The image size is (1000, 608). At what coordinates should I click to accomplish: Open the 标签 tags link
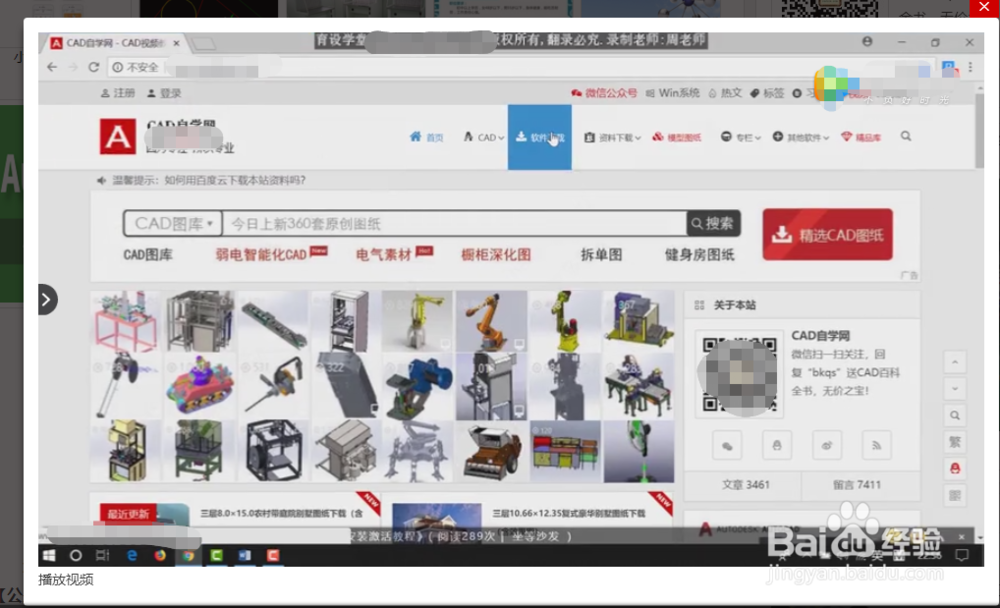767,93
